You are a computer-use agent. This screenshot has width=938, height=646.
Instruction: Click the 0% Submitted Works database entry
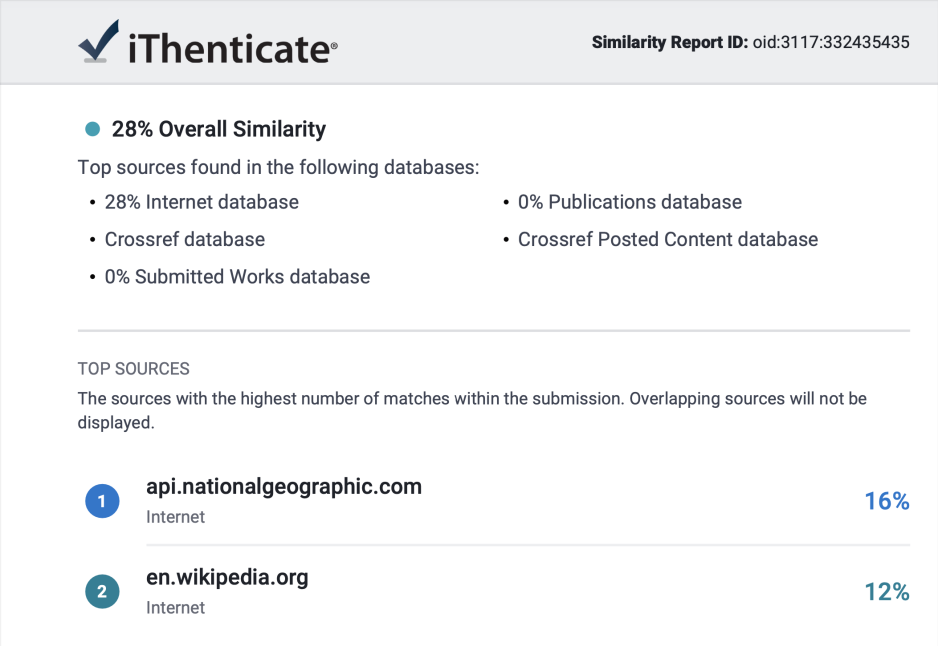point(237,277)
